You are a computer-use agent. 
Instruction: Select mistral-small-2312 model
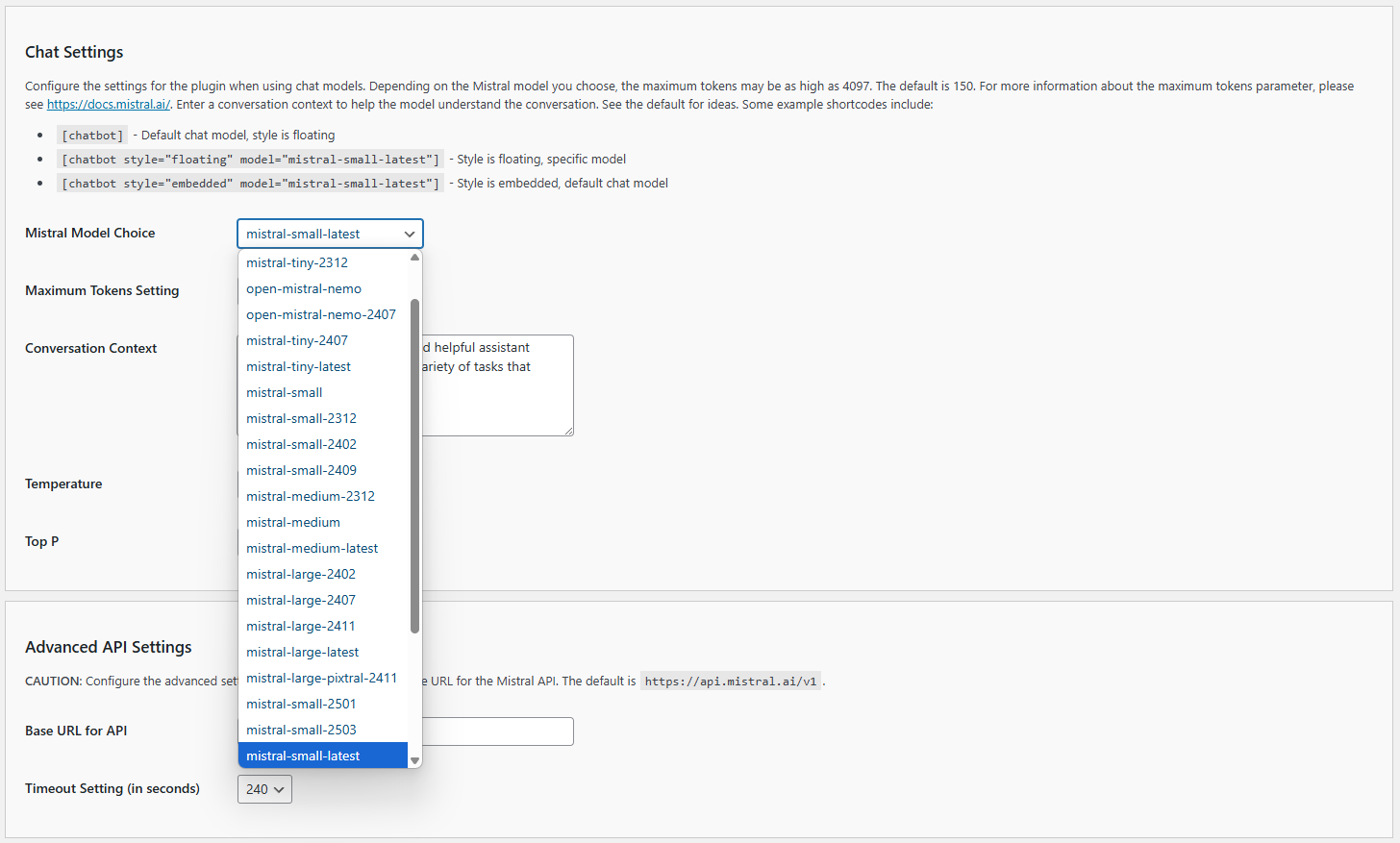pos(323,418)
